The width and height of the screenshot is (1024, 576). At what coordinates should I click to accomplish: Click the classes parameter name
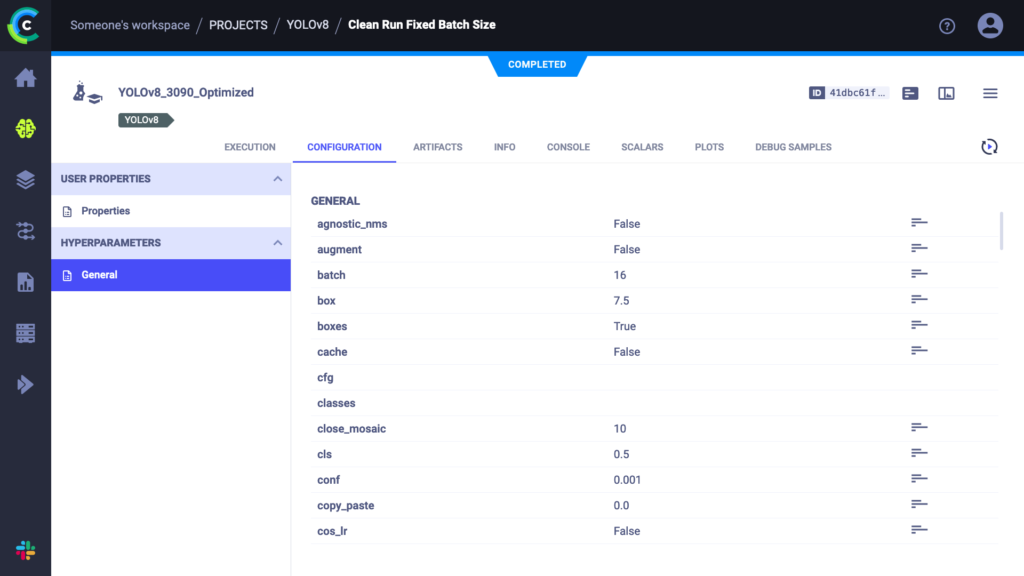[336, 403]
